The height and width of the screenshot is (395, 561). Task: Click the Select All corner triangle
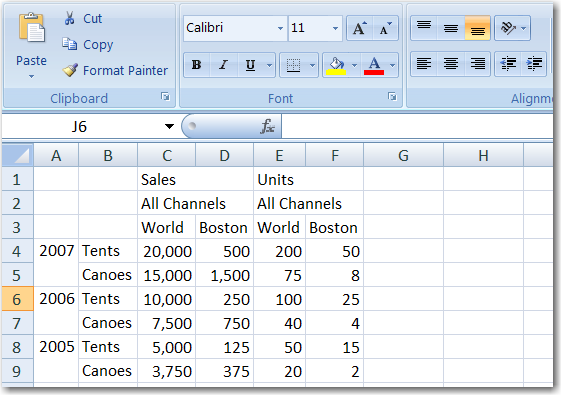[18, 155]
